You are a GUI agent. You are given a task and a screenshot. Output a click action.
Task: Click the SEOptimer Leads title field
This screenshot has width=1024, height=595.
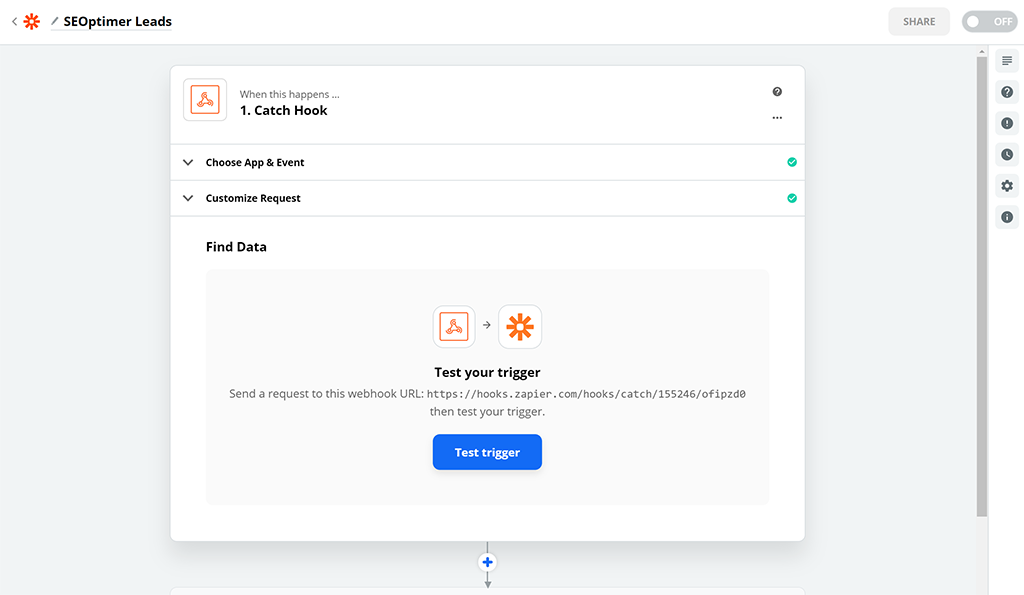(x=117, y=21)
